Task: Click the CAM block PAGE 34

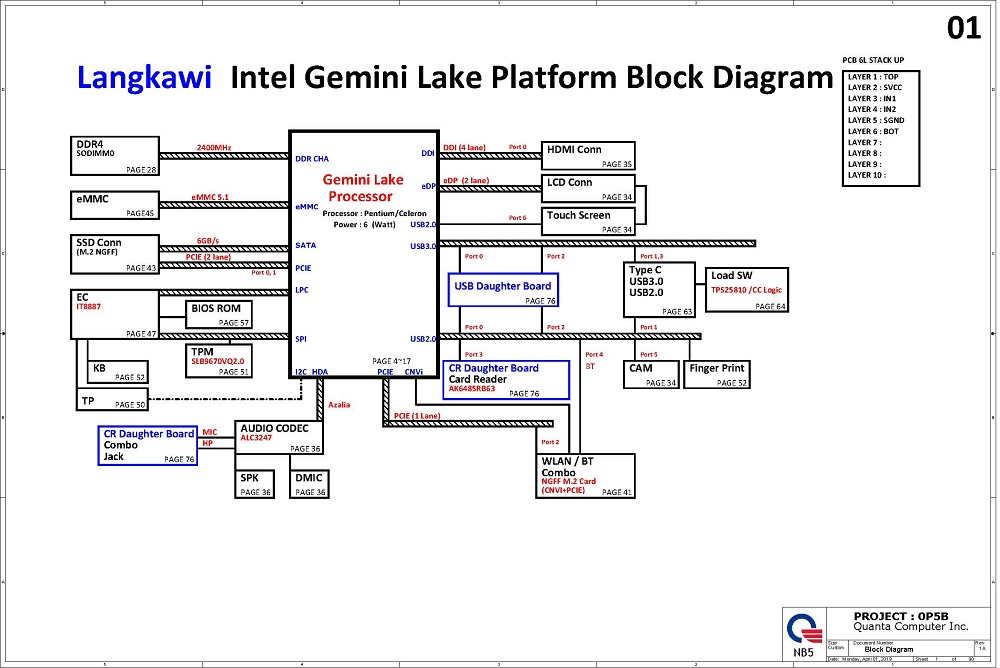Action: 651,375
